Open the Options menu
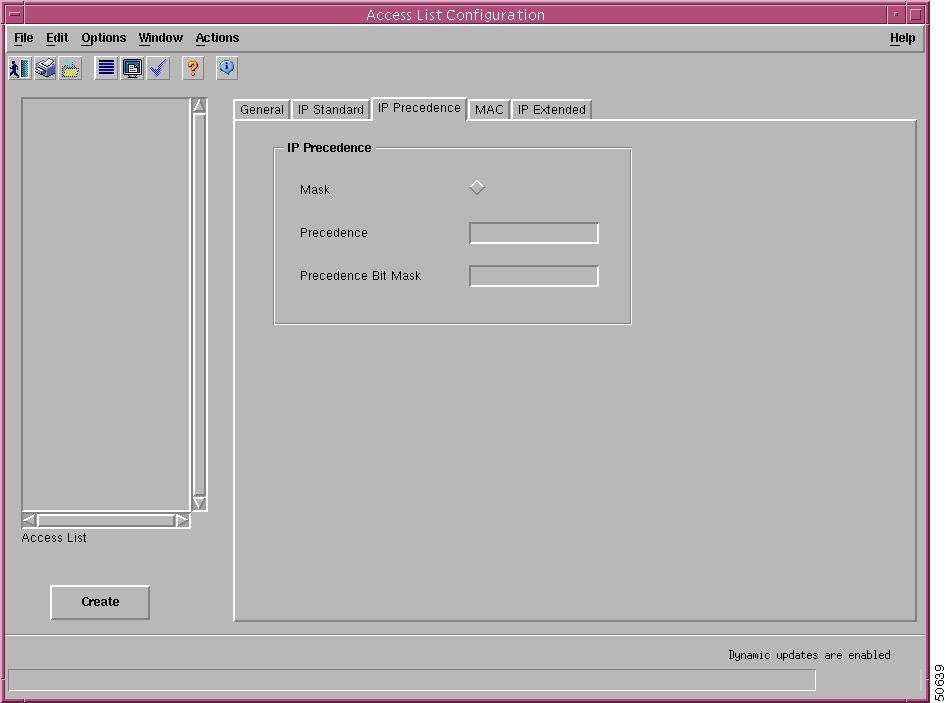Image resolution: width=946 pixels, height=703 pixels. coord(104,38)
